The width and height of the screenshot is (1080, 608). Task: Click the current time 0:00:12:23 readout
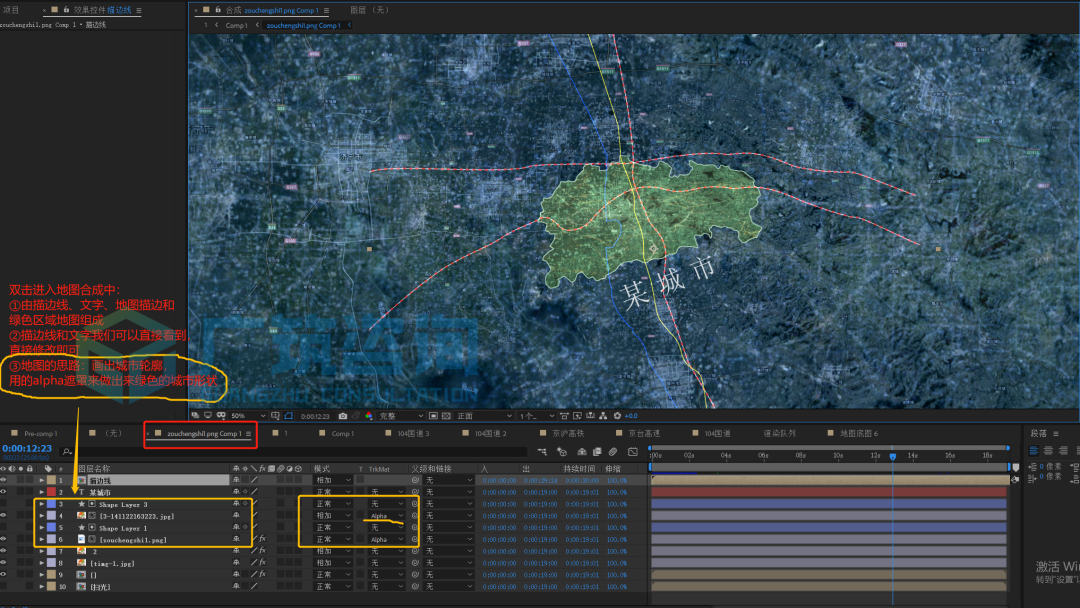coord(27,448)
